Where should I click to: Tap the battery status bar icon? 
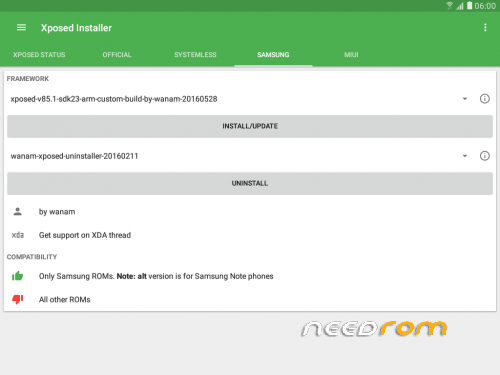pos(469,6)
